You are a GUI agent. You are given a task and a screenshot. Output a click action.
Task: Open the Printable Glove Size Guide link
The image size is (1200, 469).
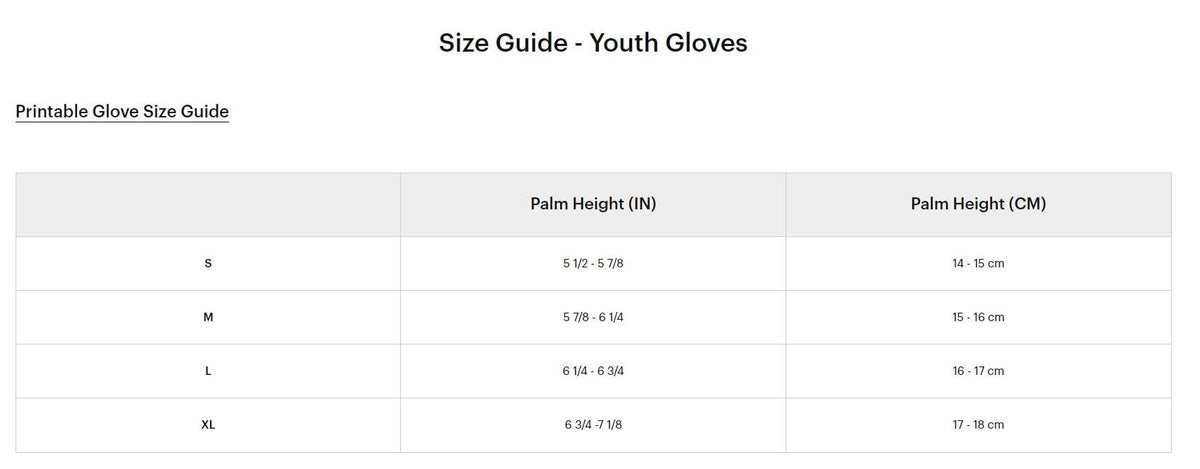122,111
